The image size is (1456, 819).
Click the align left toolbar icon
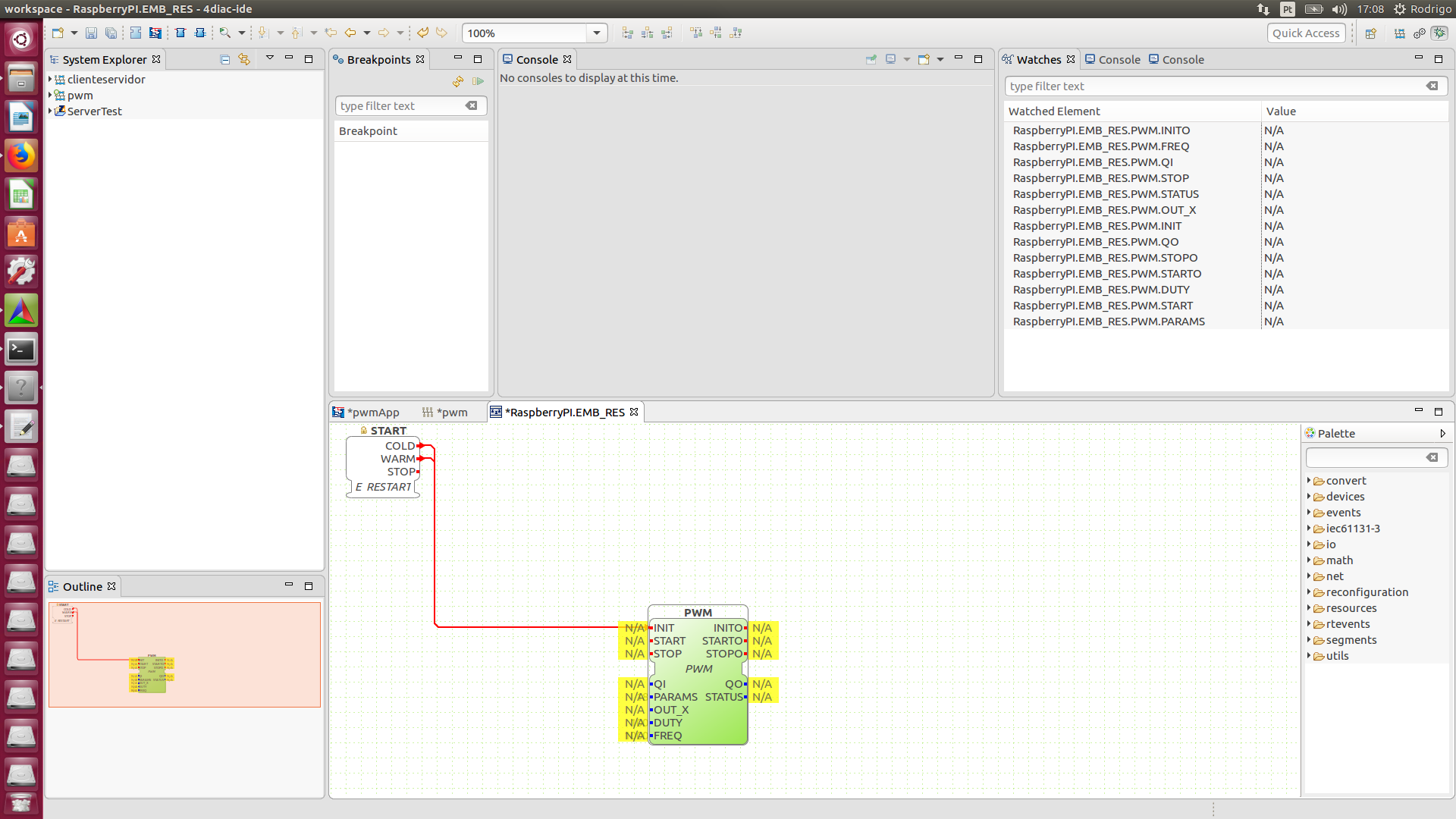pos(627,33)
